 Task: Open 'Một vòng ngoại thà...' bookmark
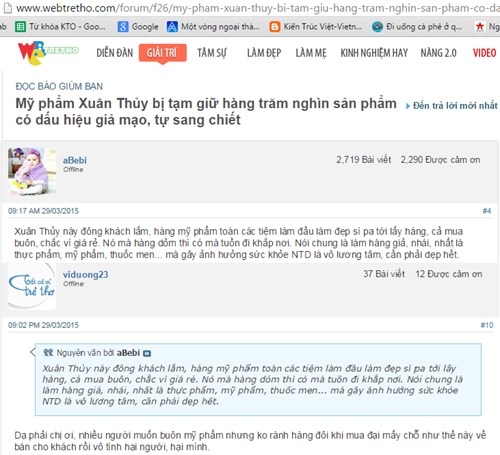[x=213, y=27]
